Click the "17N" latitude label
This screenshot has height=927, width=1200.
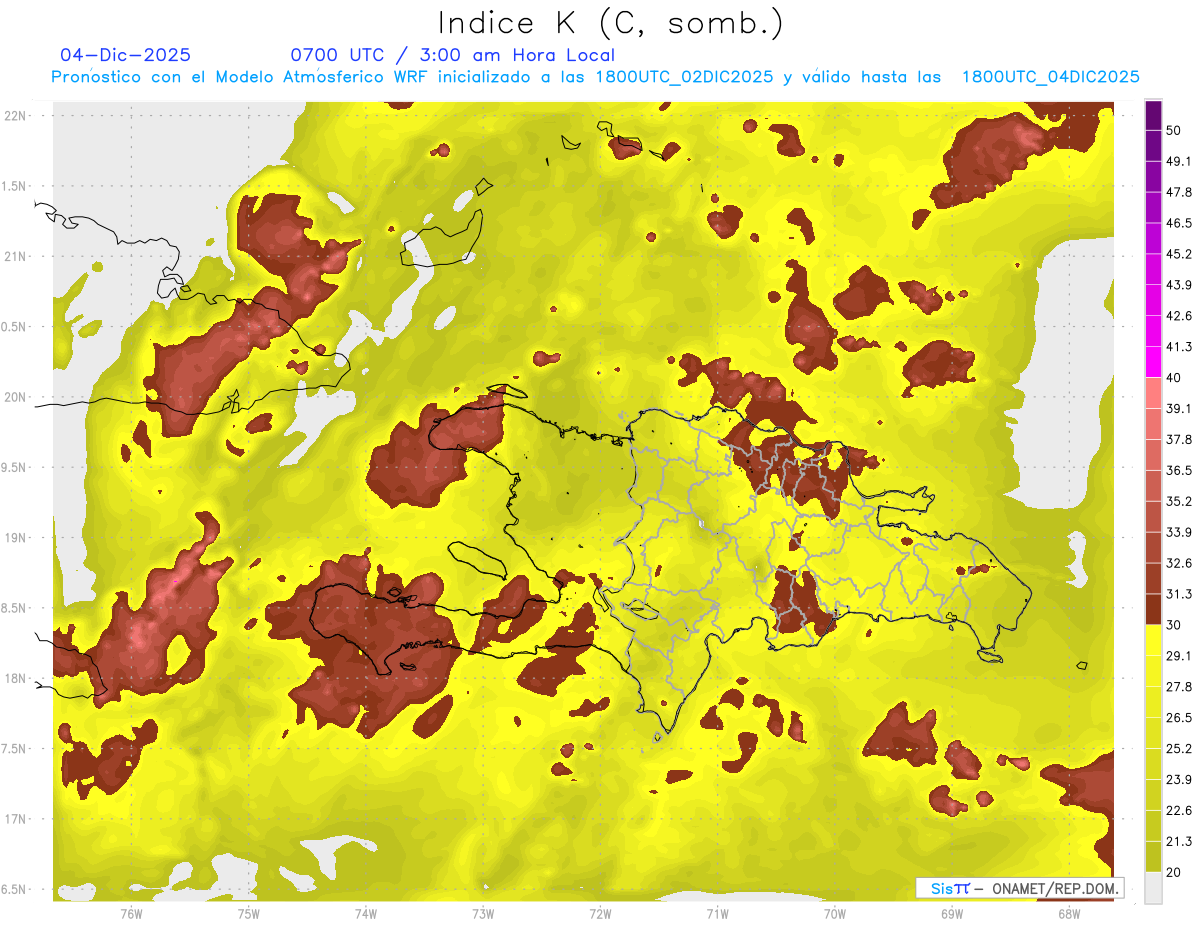click(15, 819)
